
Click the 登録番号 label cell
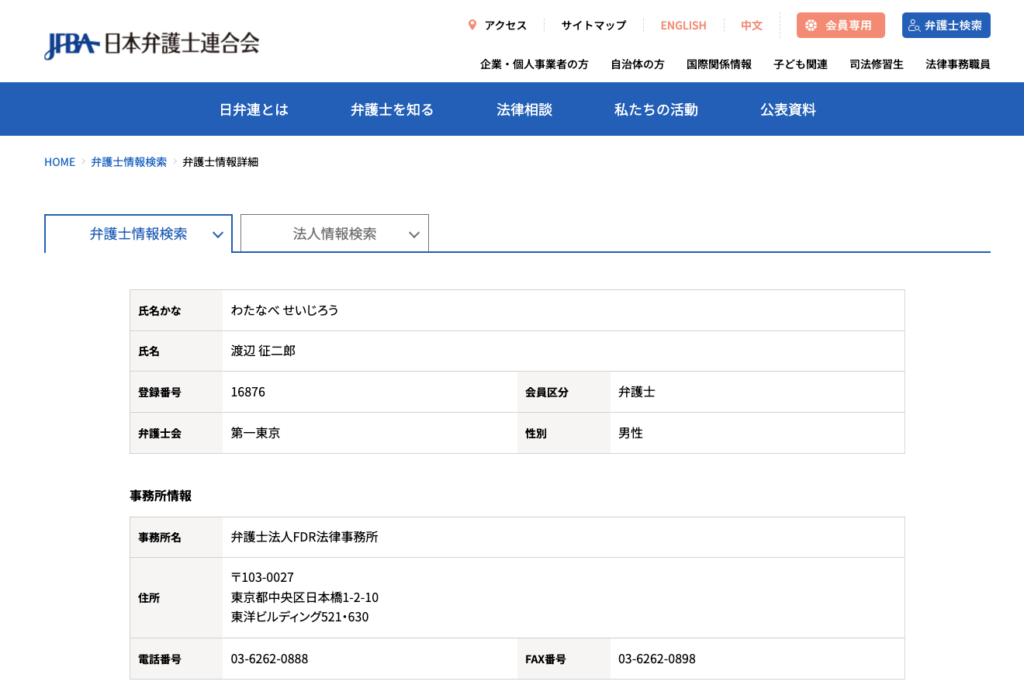pos(176,392)
